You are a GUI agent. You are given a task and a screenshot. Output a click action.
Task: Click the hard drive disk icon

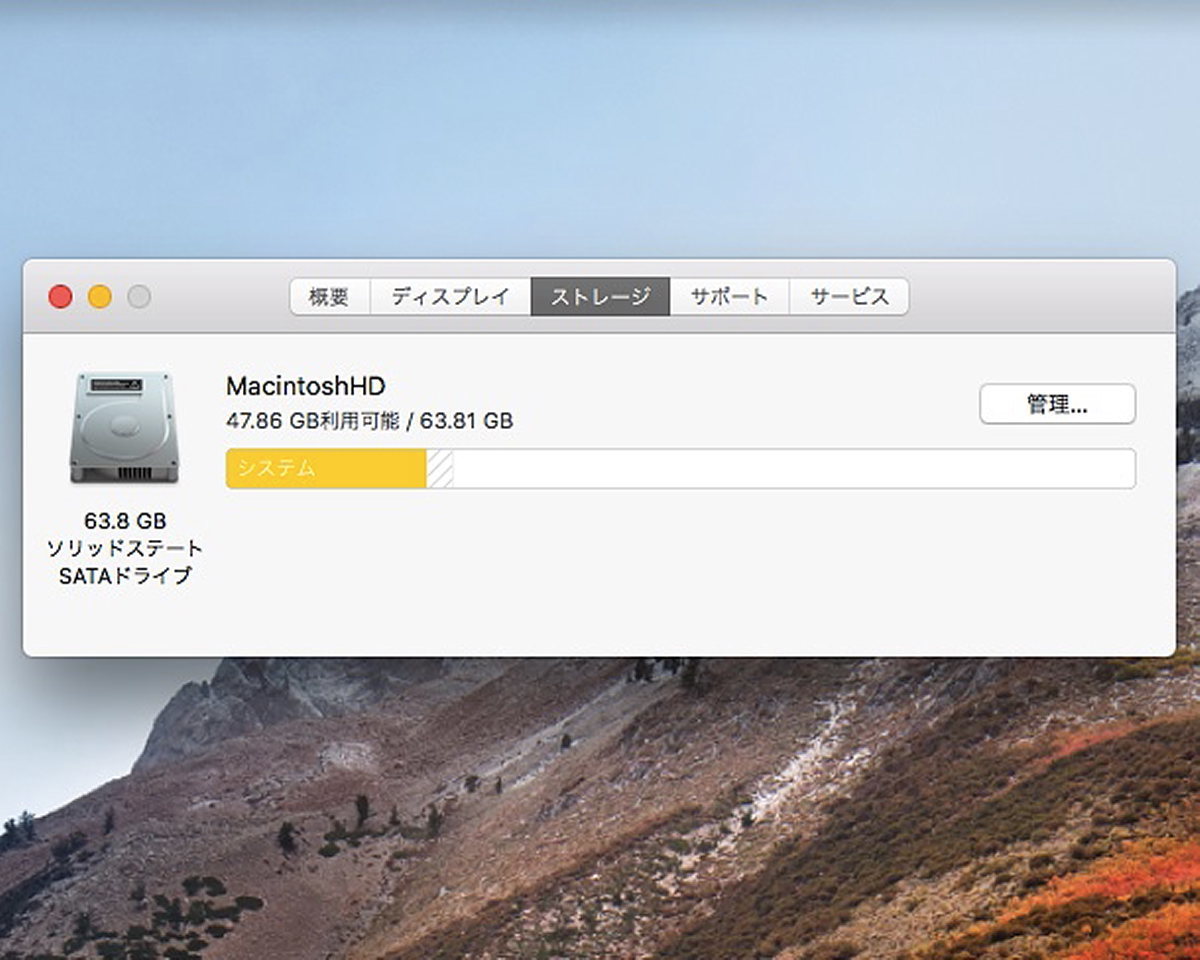pos(124,428)
